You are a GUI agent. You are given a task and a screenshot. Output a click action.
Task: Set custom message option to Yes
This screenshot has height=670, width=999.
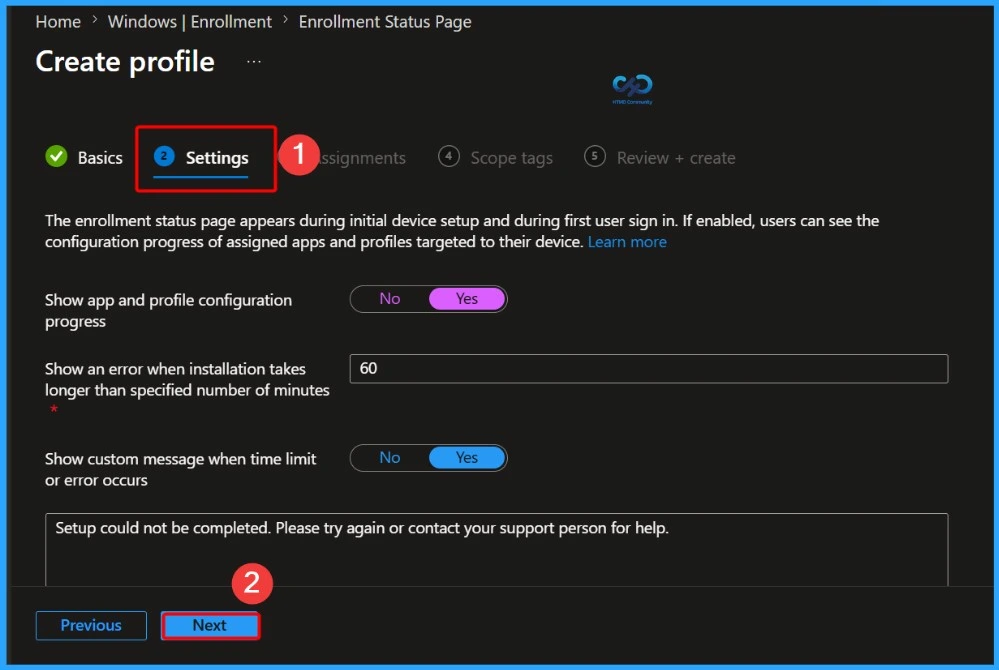(467, 458)
